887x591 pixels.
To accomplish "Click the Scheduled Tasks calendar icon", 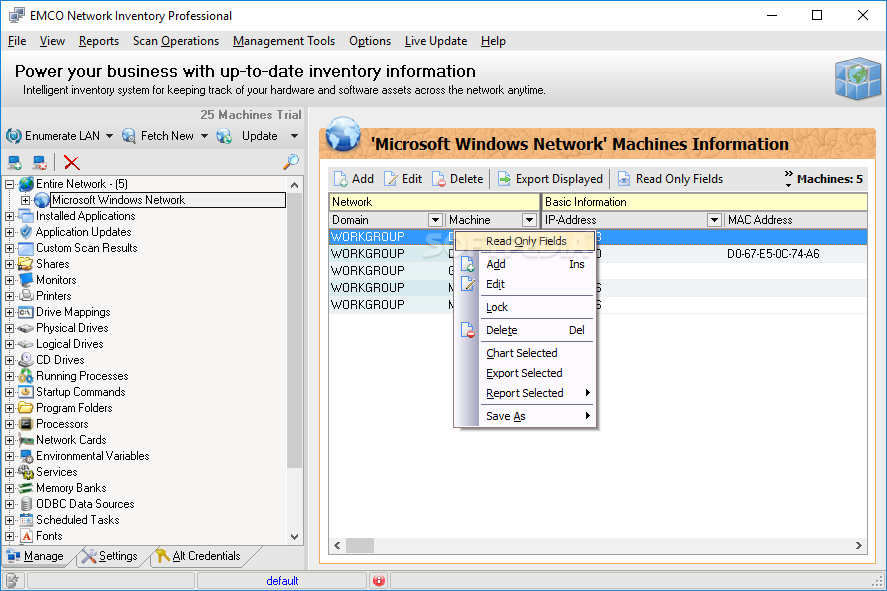I will 26,520.
